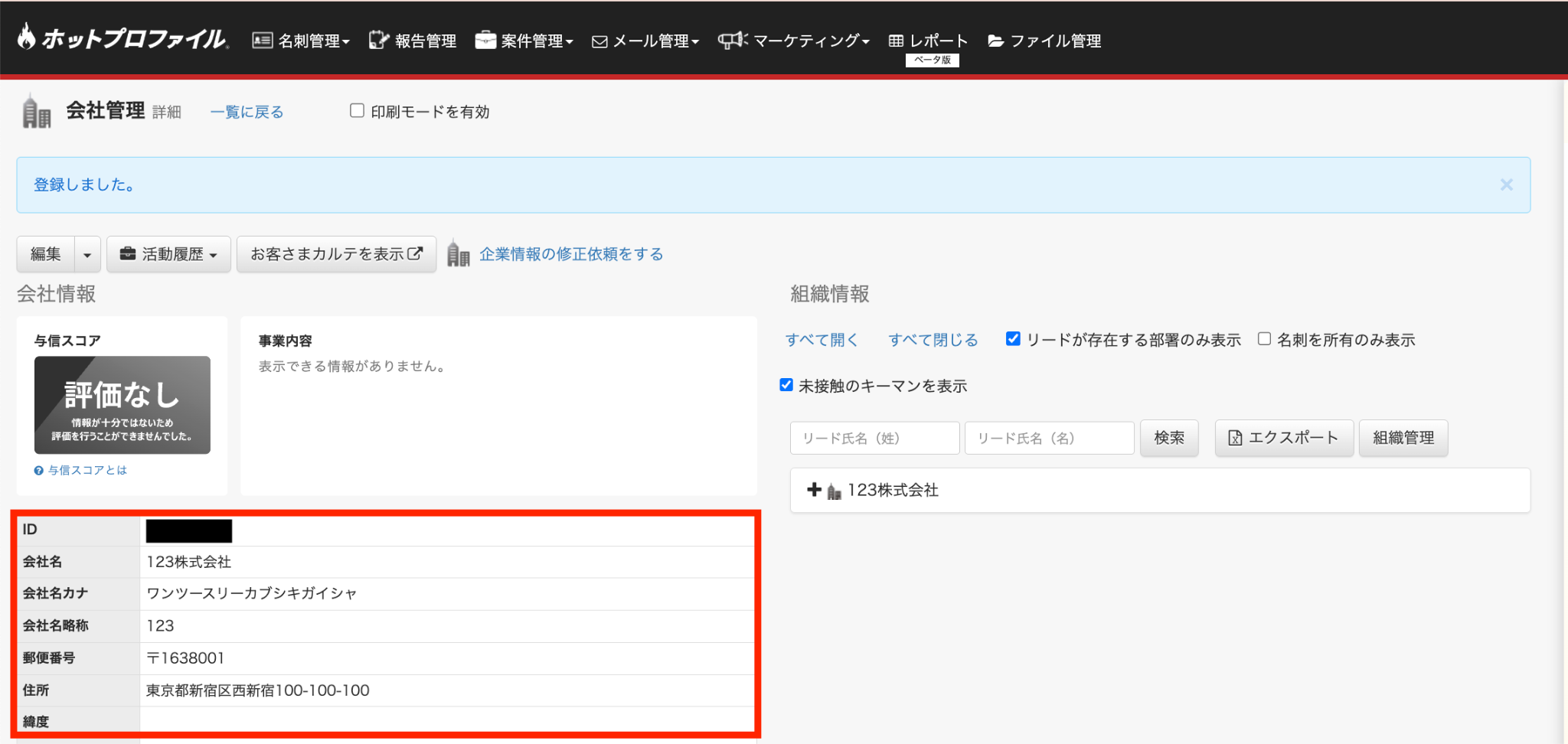The width and height of the screenshot is (1568, 744).
Task: Open ファイル管理 in the top menu
Action: pyautogui.click(x=1044, y=41)
